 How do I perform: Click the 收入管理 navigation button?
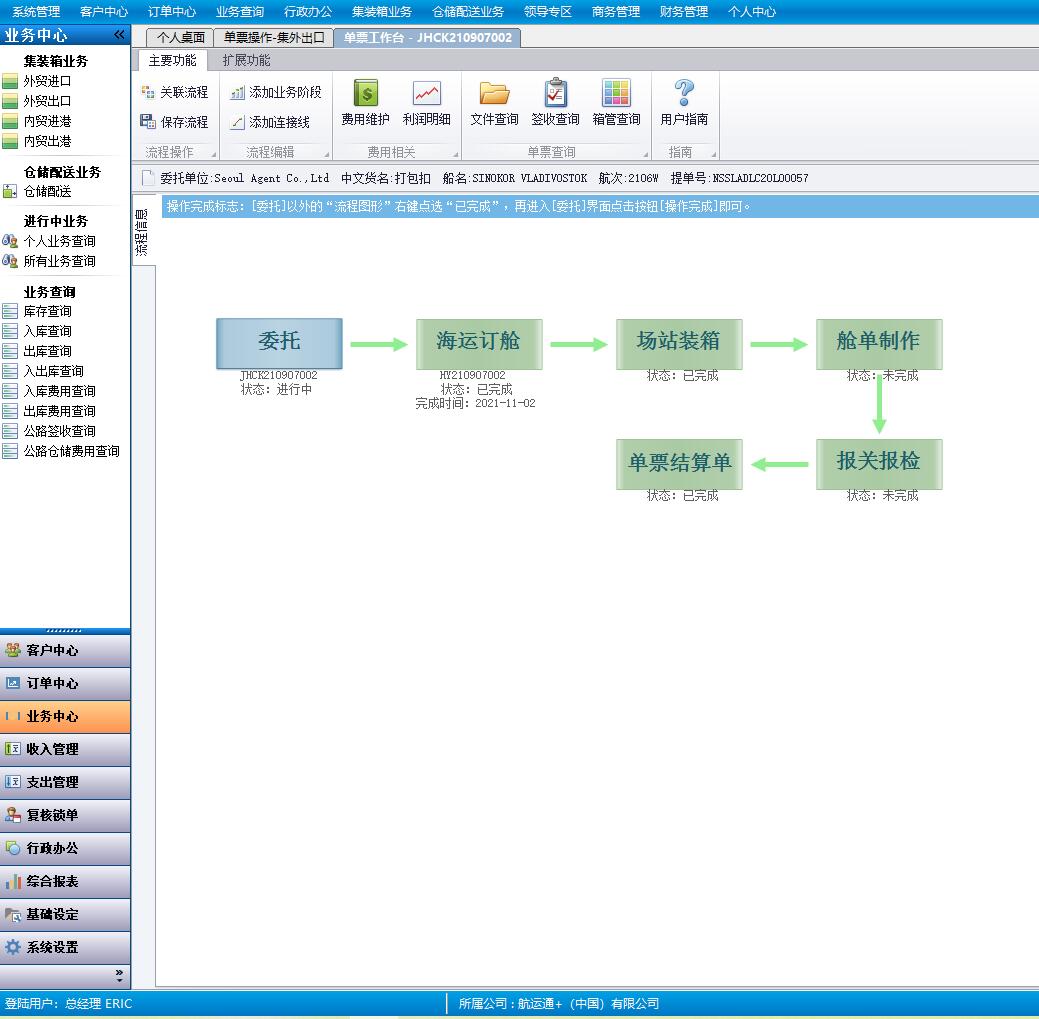pos(65,749)
